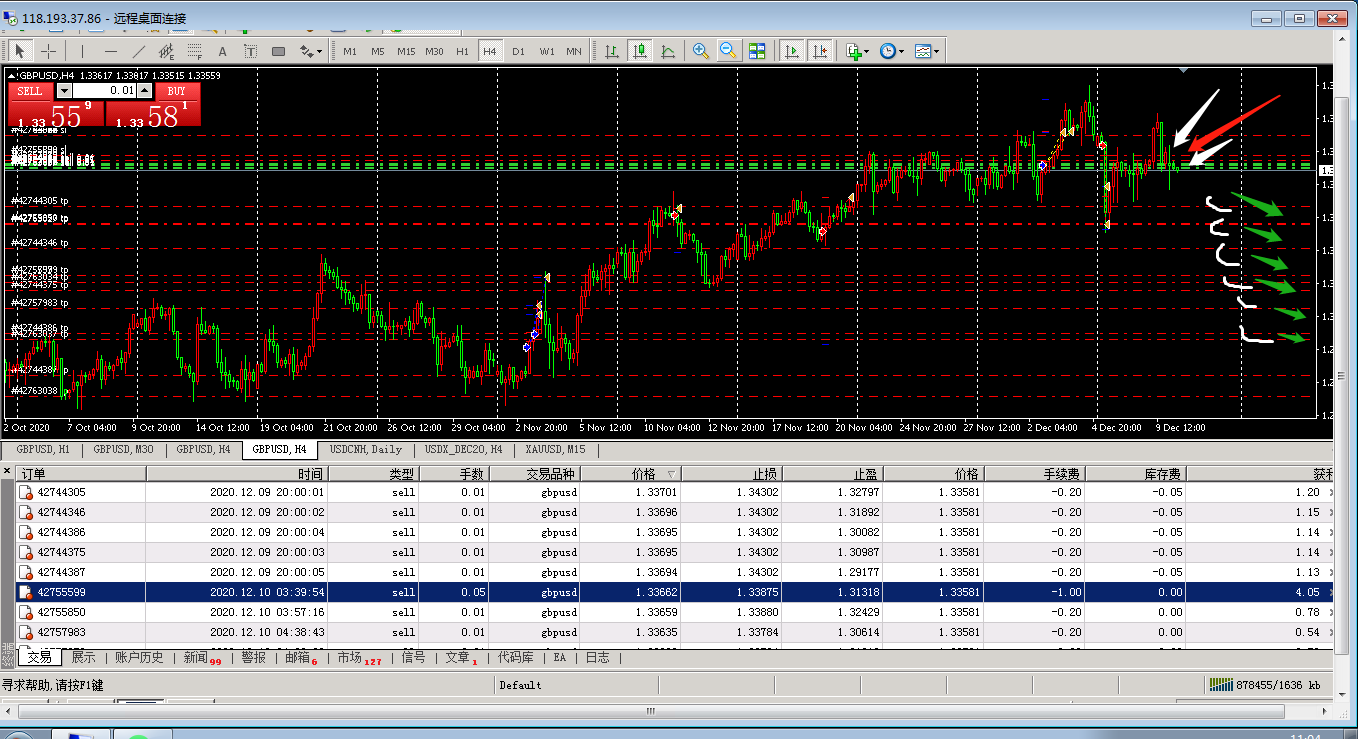Screen dimensions: 1358x739
Task: Close order 42744346 using row X
Action: 1329,512
